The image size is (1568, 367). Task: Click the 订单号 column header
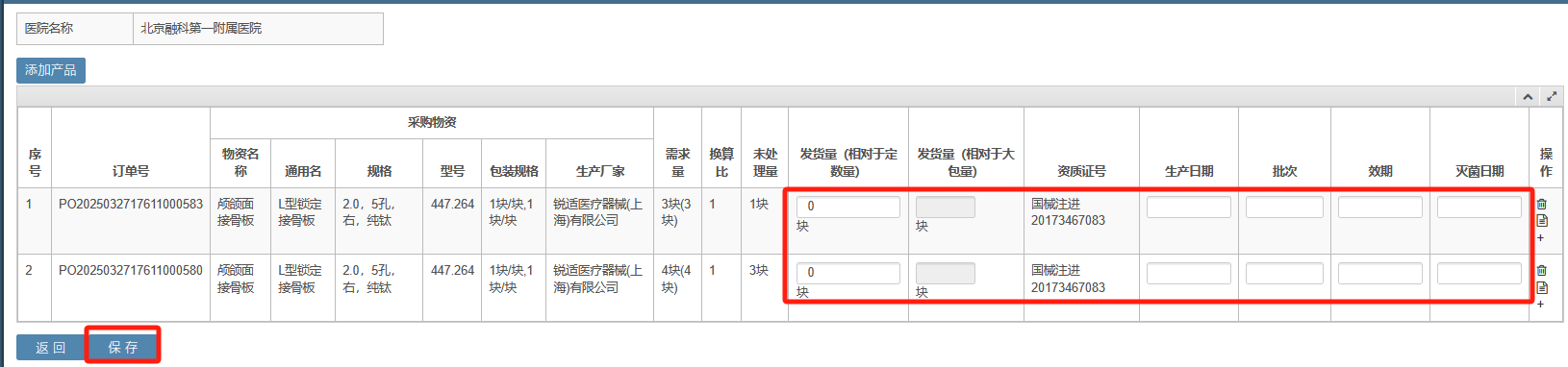[x=131, y=171]
